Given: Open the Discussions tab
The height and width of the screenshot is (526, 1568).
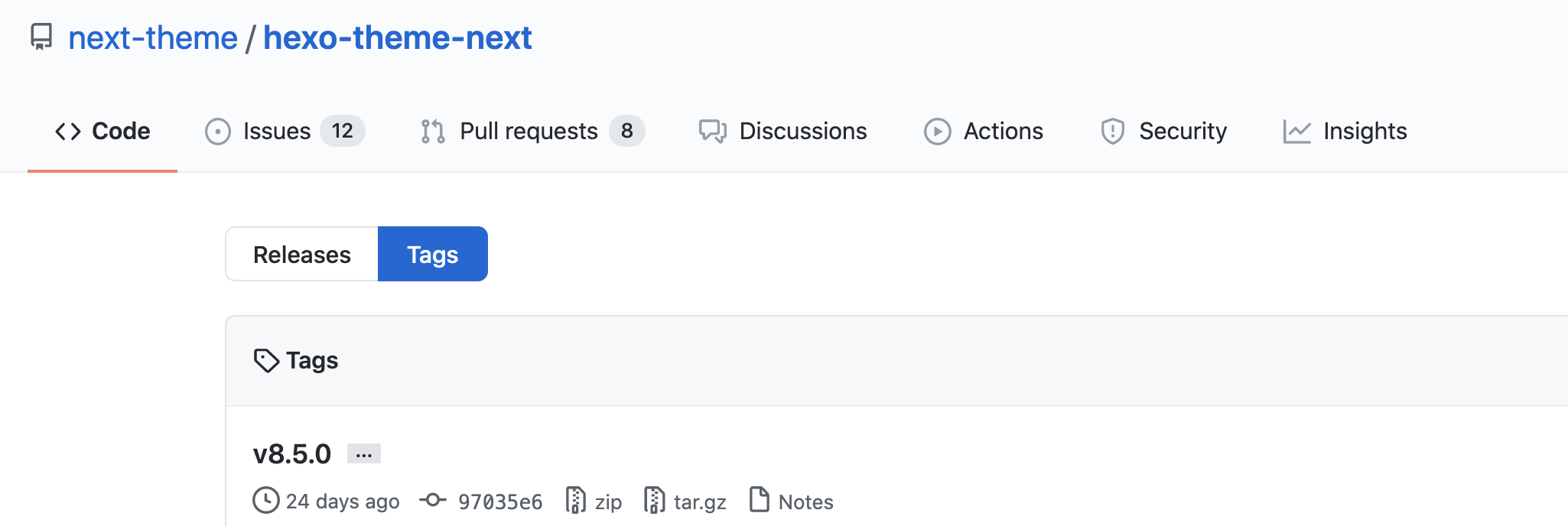Looking at the screenshot, I should click(802, 131).
